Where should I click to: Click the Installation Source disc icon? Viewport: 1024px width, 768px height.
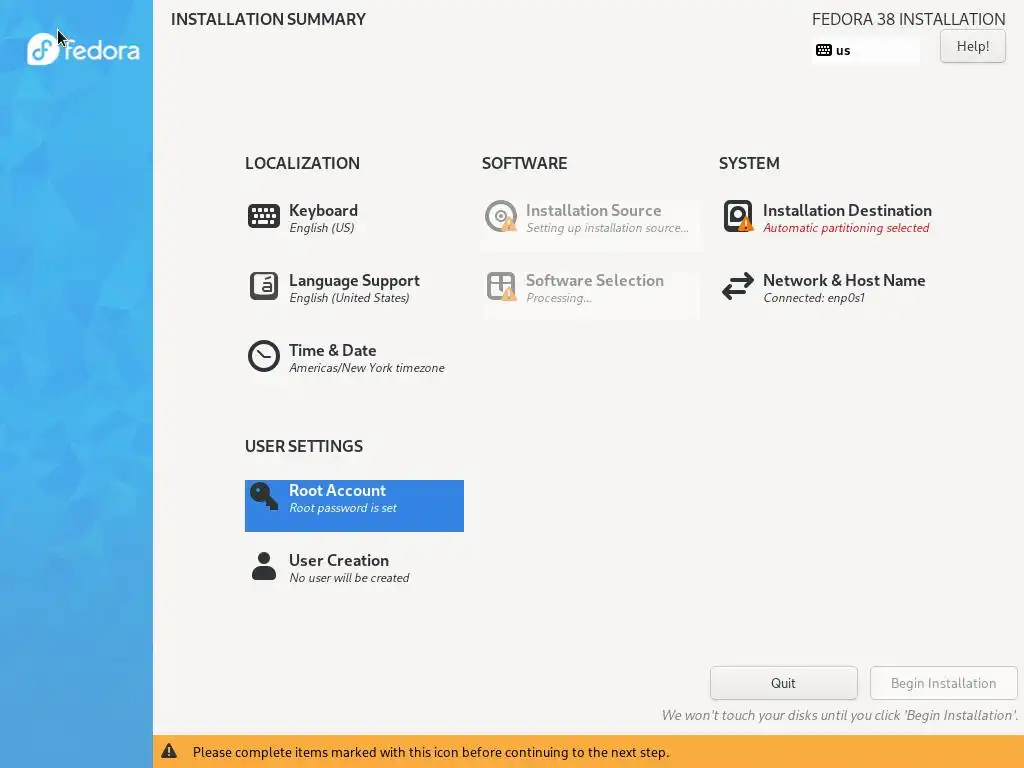tap(501, 216)
